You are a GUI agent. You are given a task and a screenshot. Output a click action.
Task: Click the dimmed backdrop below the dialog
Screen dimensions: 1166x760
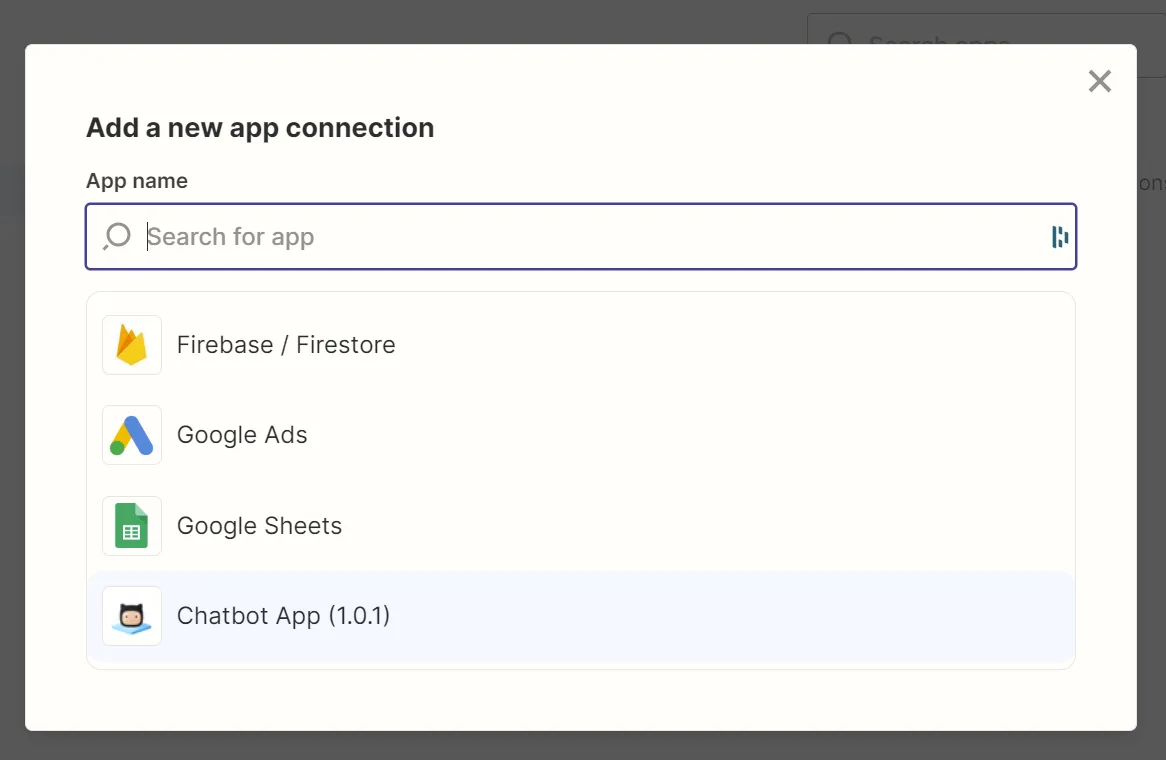[583, 746]
